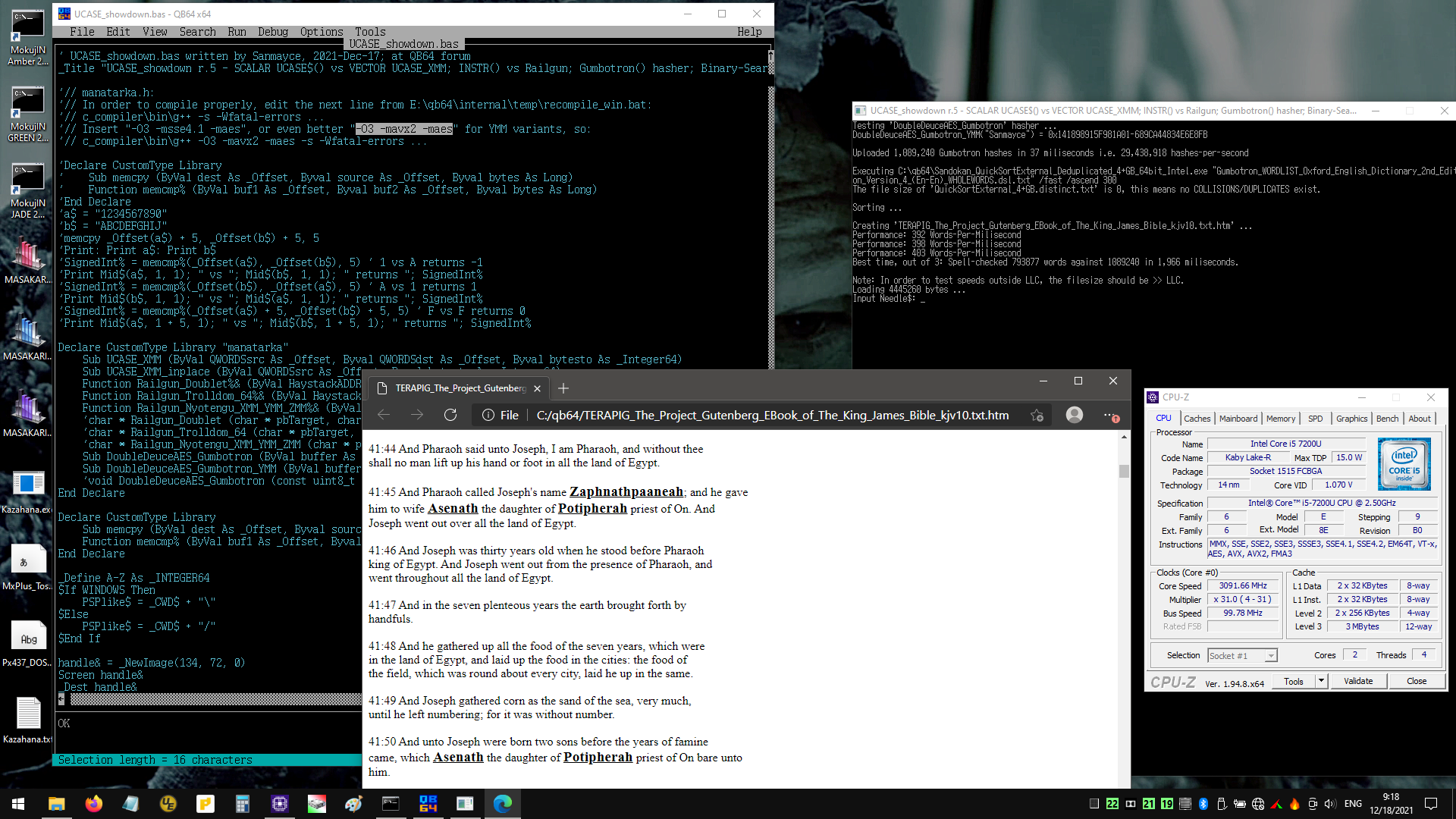Click the Validate button in CPU-Z
The height and width of the screenshot is (819, 1456).
pos(1358,681)
